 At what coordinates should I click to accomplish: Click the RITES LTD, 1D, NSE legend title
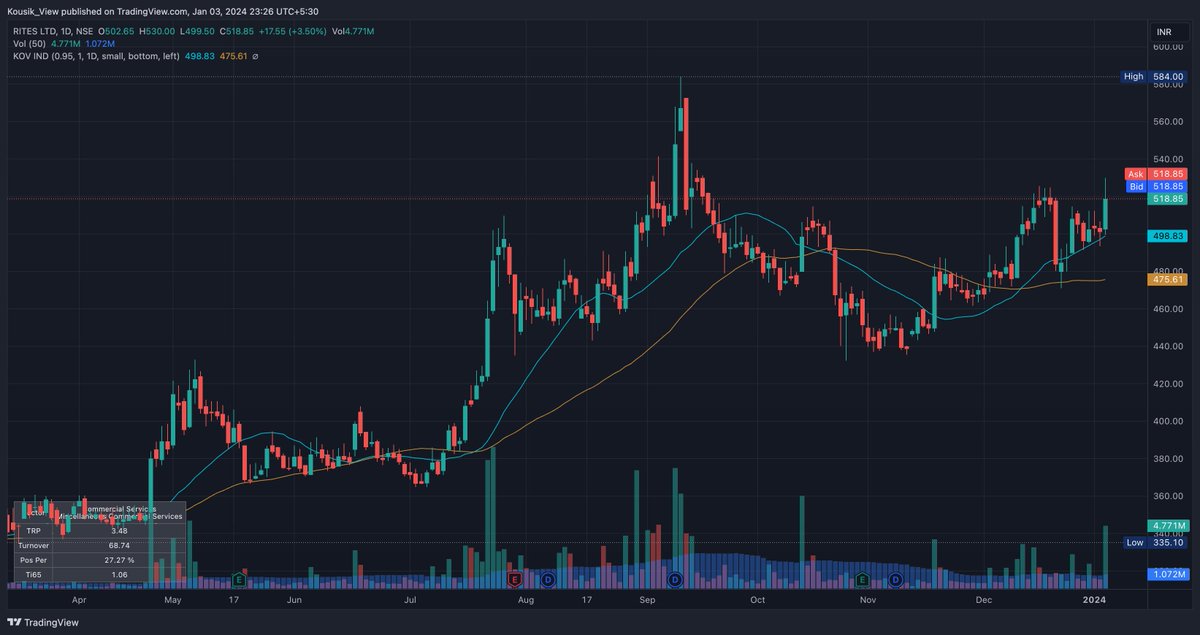51,32
